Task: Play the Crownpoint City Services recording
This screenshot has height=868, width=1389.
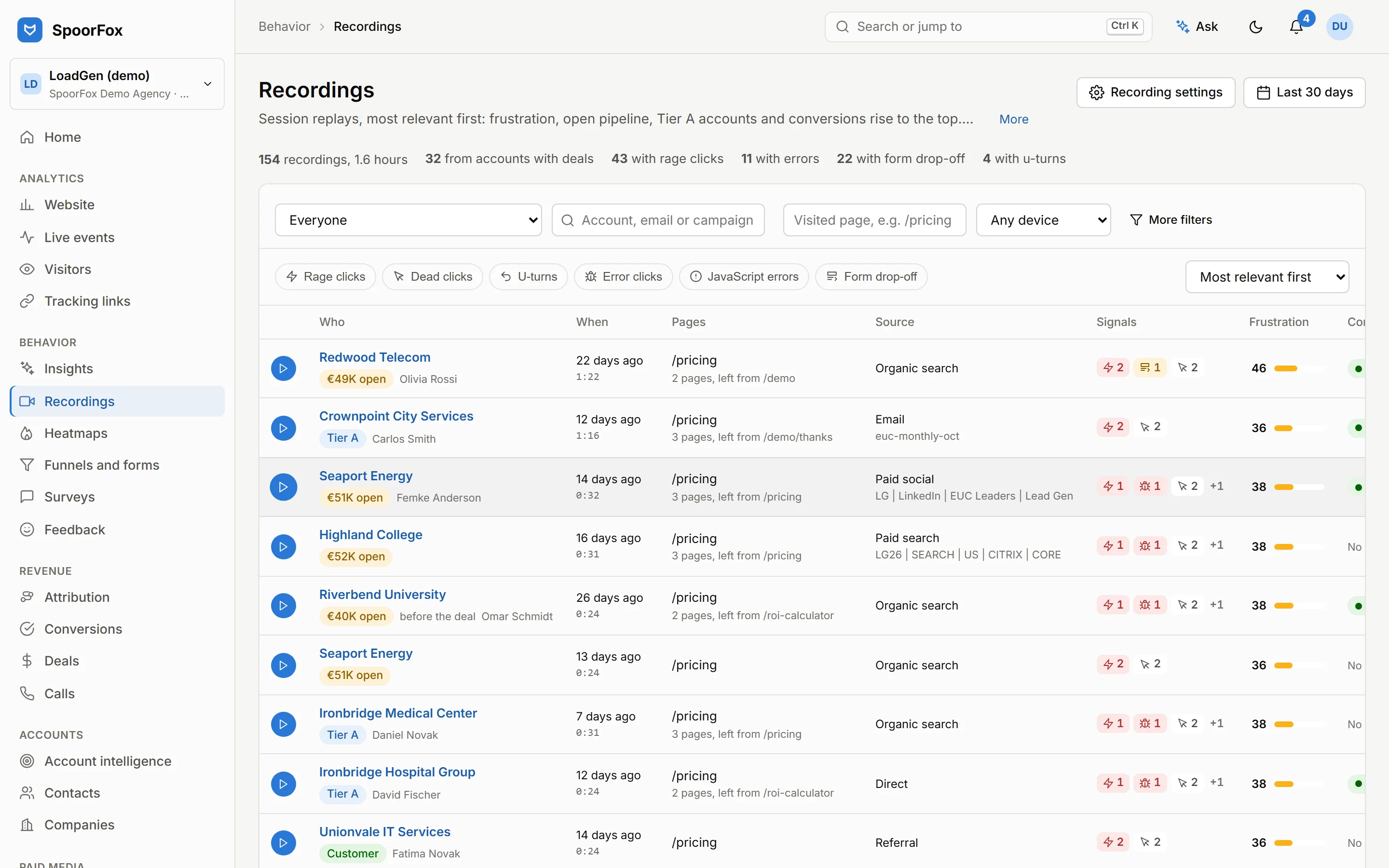Action: (x=283, y=428)
